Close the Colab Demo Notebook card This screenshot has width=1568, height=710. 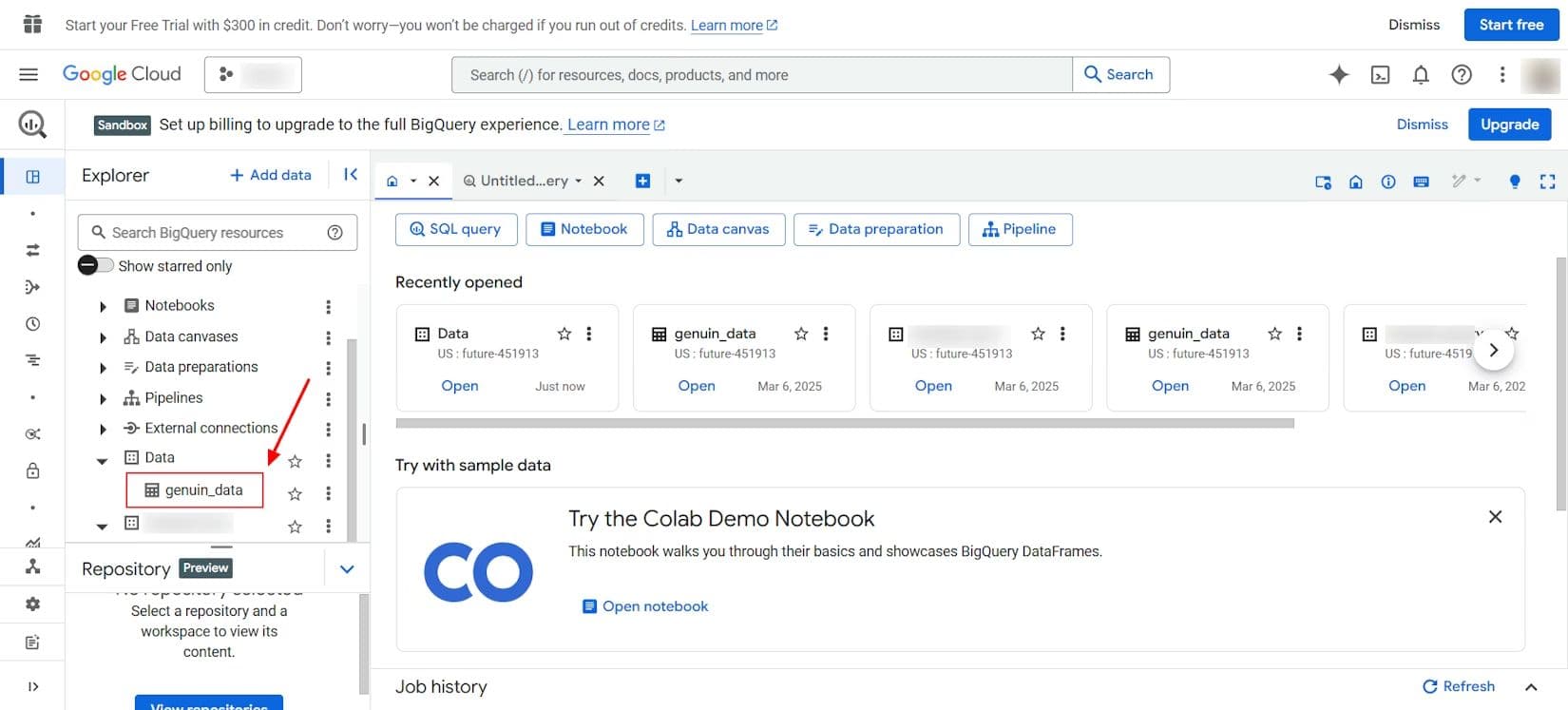[1495, 517]
